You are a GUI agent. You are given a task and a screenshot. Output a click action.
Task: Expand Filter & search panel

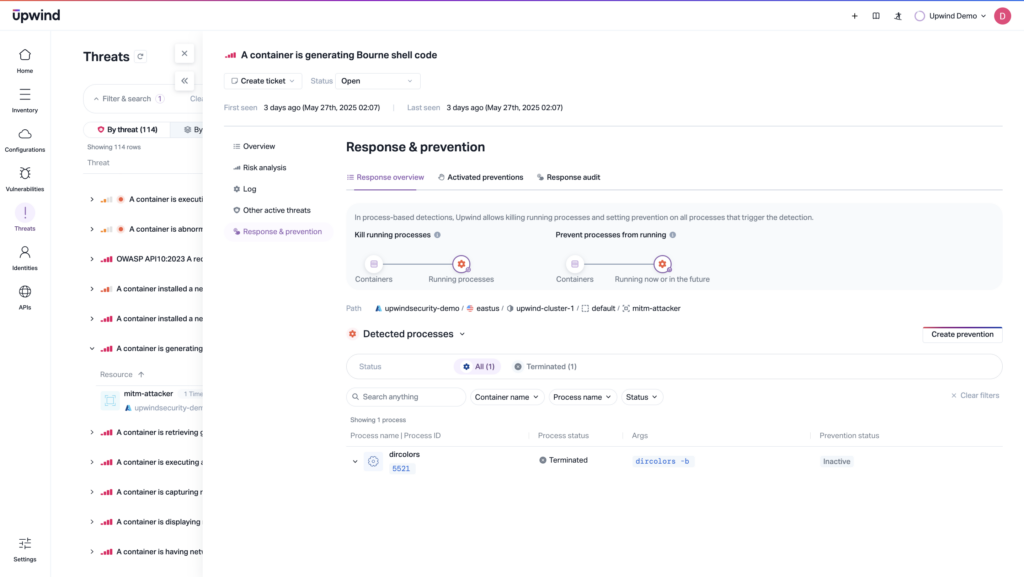pyautogui.click(x=128, y=99)
